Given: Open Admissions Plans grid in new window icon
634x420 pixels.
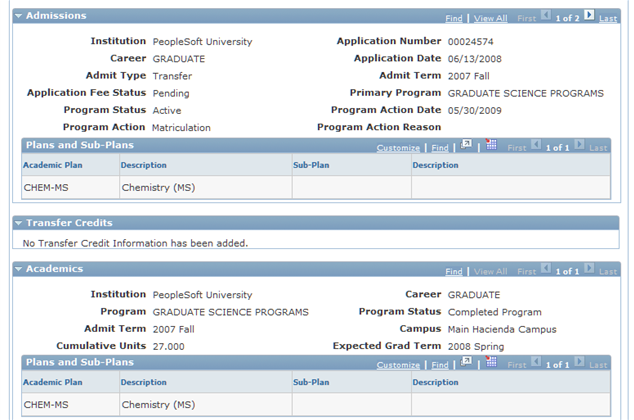Looking at the screenshot, I should [466, 145].
